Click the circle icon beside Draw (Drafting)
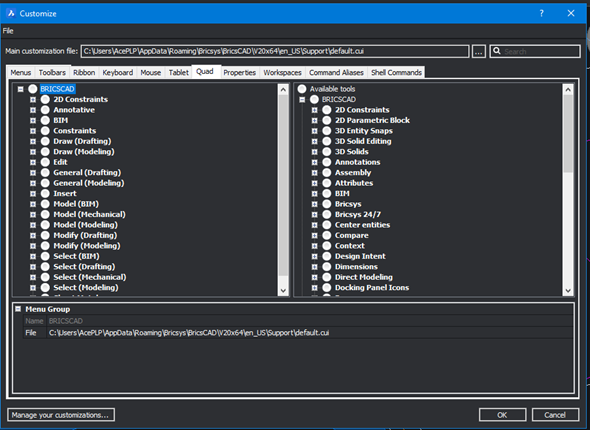 [x=45, y=141]
